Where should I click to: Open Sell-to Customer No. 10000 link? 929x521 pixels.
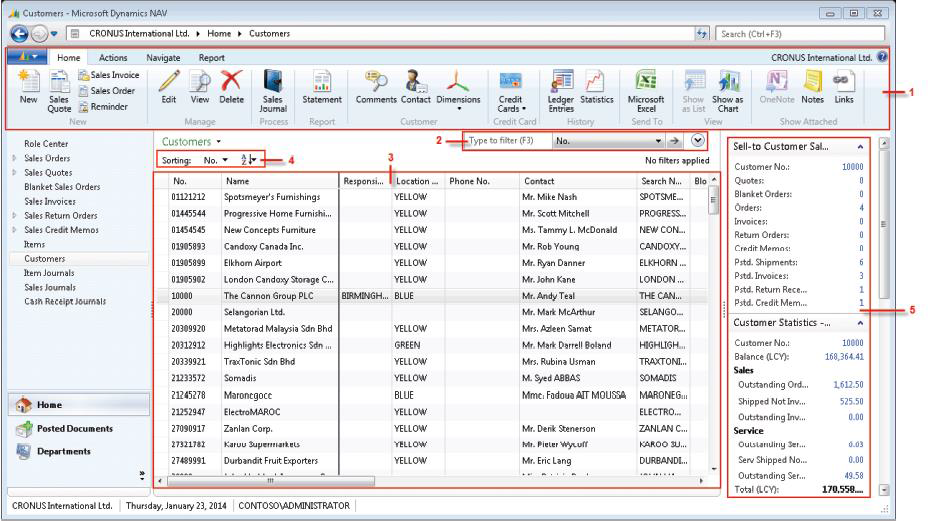(x=853, y=167)
